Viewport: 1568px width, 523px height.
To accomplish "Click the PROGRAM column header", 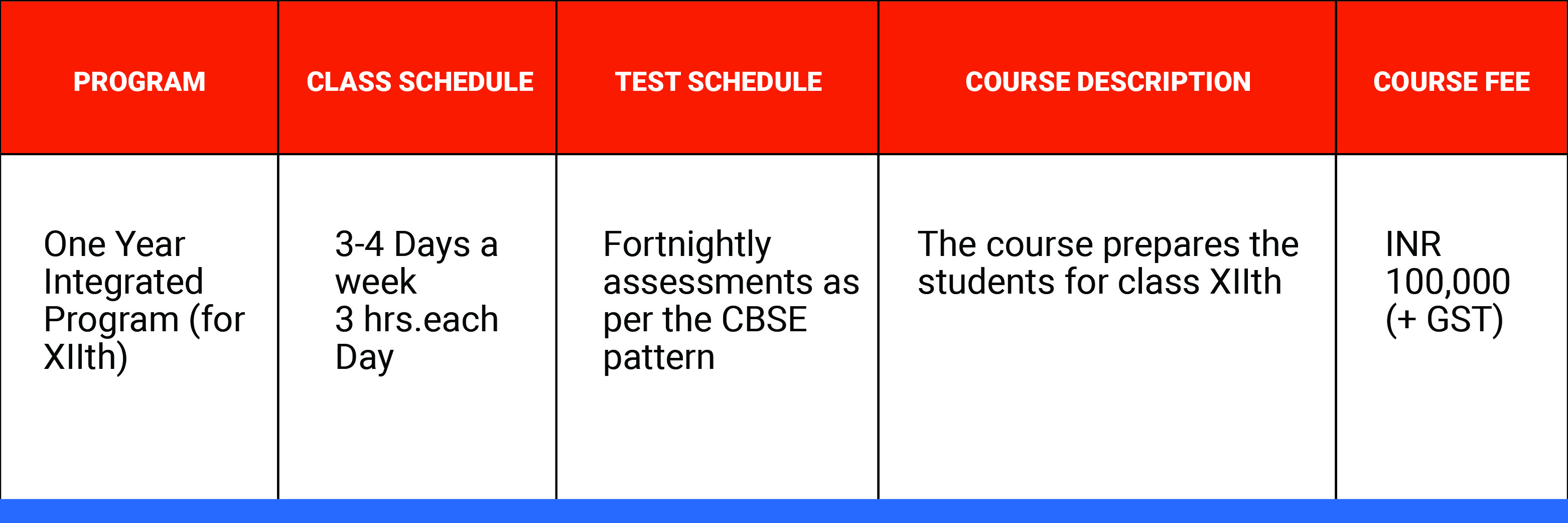I will tap(139, 82).
